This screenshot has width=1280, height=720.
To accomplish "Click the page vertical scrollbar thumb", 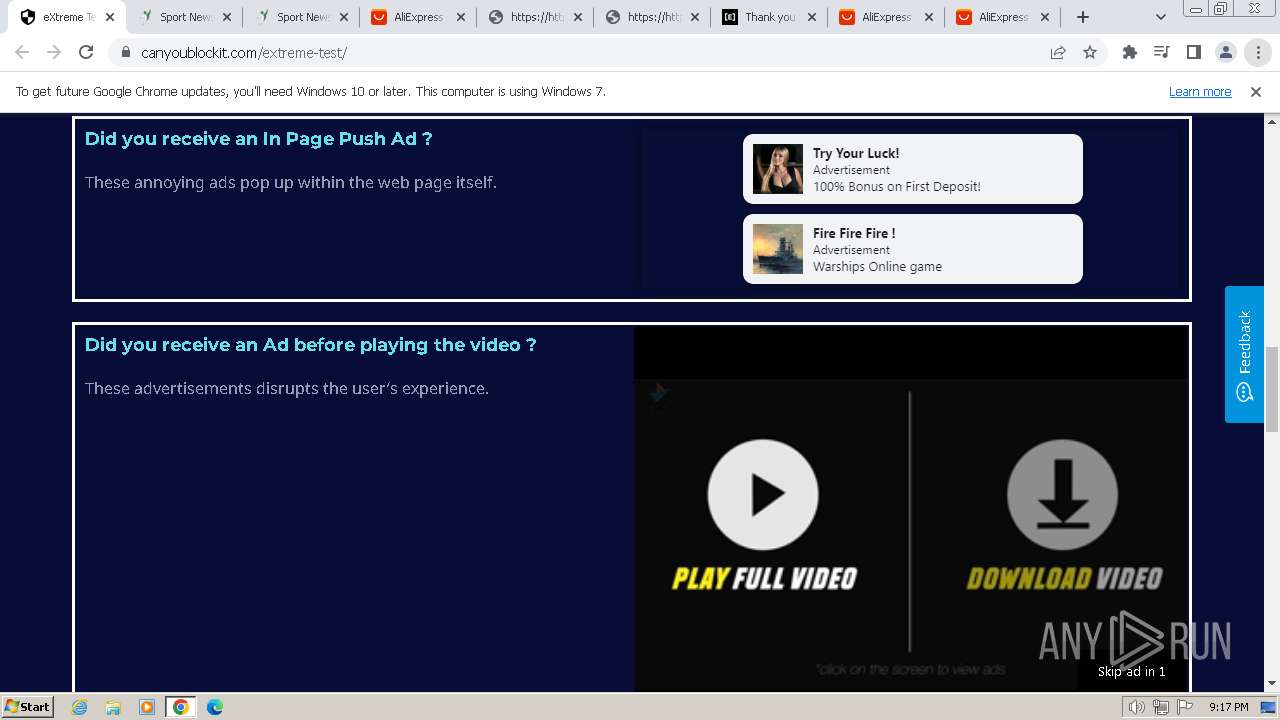I will coord(1272,389).
